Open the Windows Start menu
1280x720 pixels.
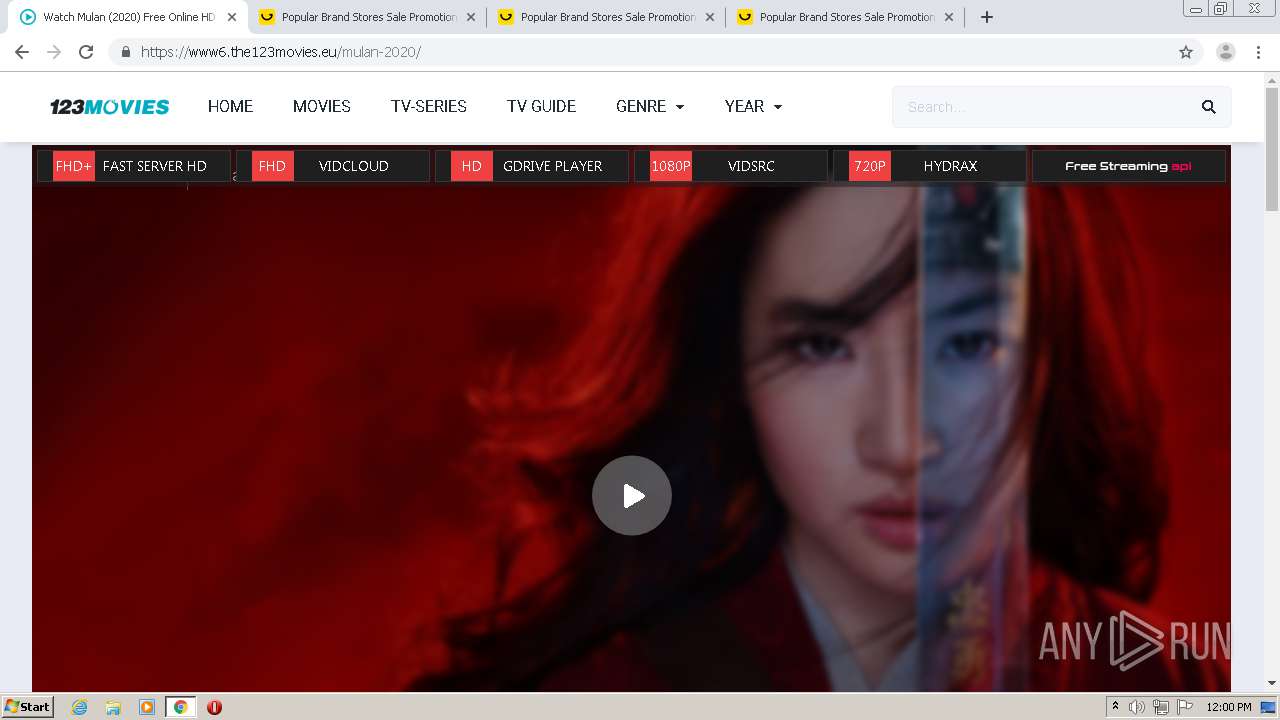point(27,707)
